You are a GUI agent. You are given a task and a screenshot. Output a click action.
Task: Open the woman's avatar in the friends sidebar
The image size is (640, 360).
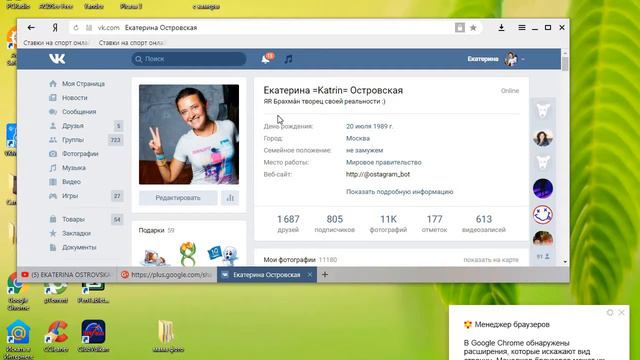pos(543,138)
